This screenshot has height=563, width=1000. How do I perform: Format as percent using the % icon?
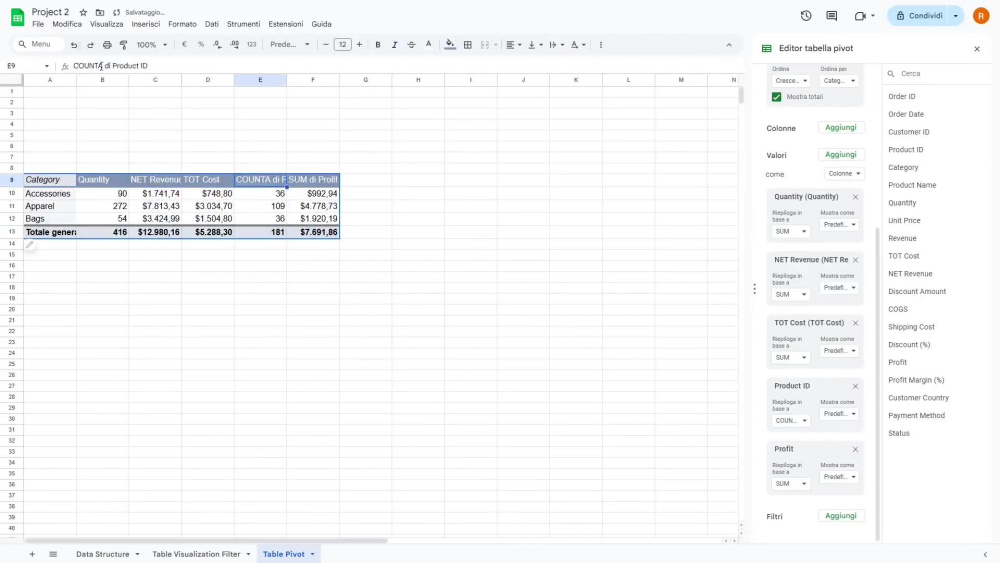(201, 45)
